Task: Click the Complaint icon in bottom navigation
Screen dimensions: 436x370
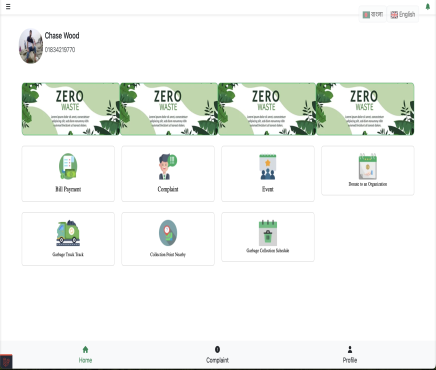Action: [x=217, y=349]
